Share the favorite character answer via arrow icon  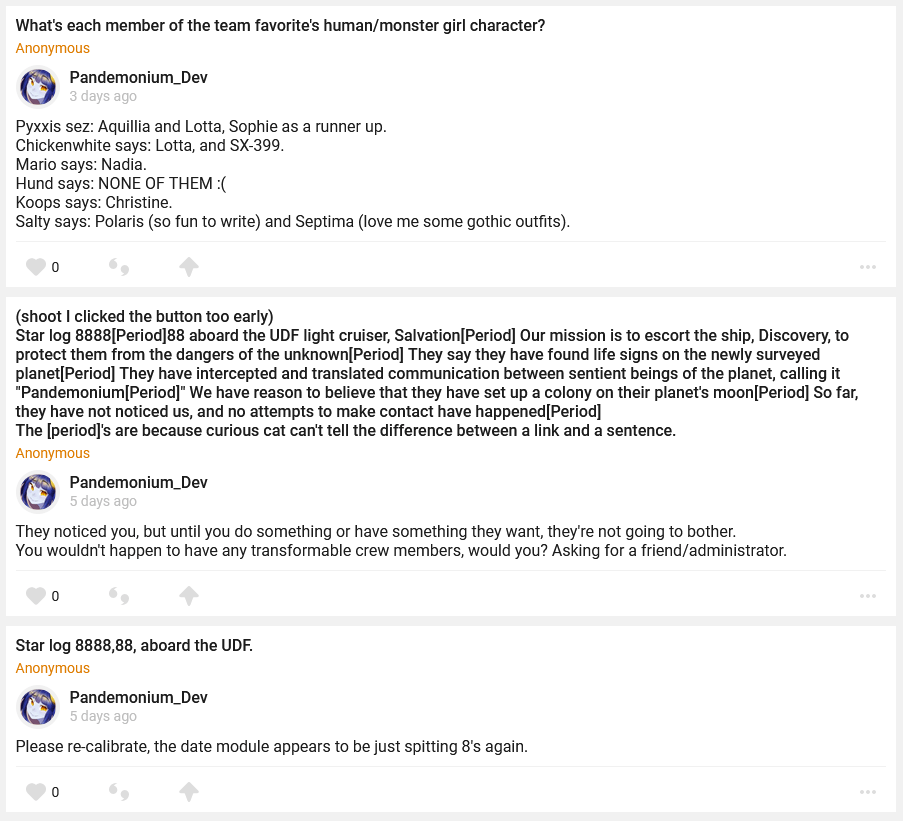coord(189,267)
